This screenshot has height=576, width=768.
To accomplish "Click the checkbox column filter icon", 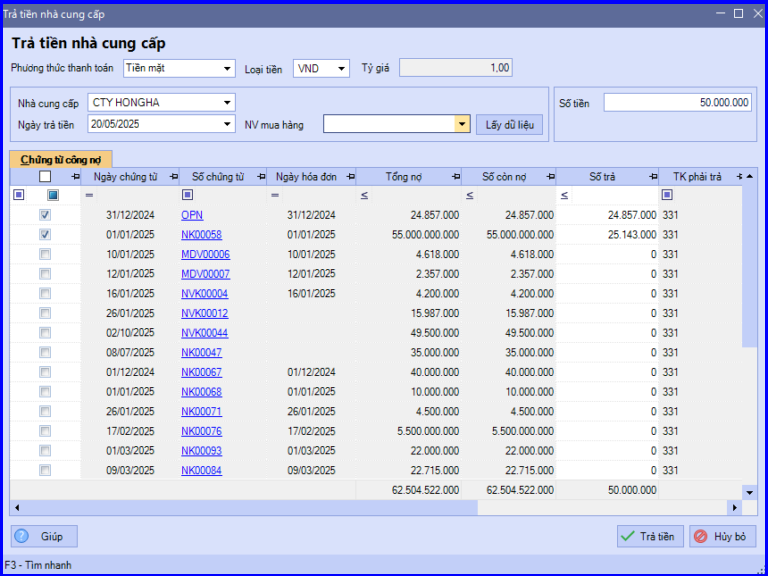I will tap(53, 195).
